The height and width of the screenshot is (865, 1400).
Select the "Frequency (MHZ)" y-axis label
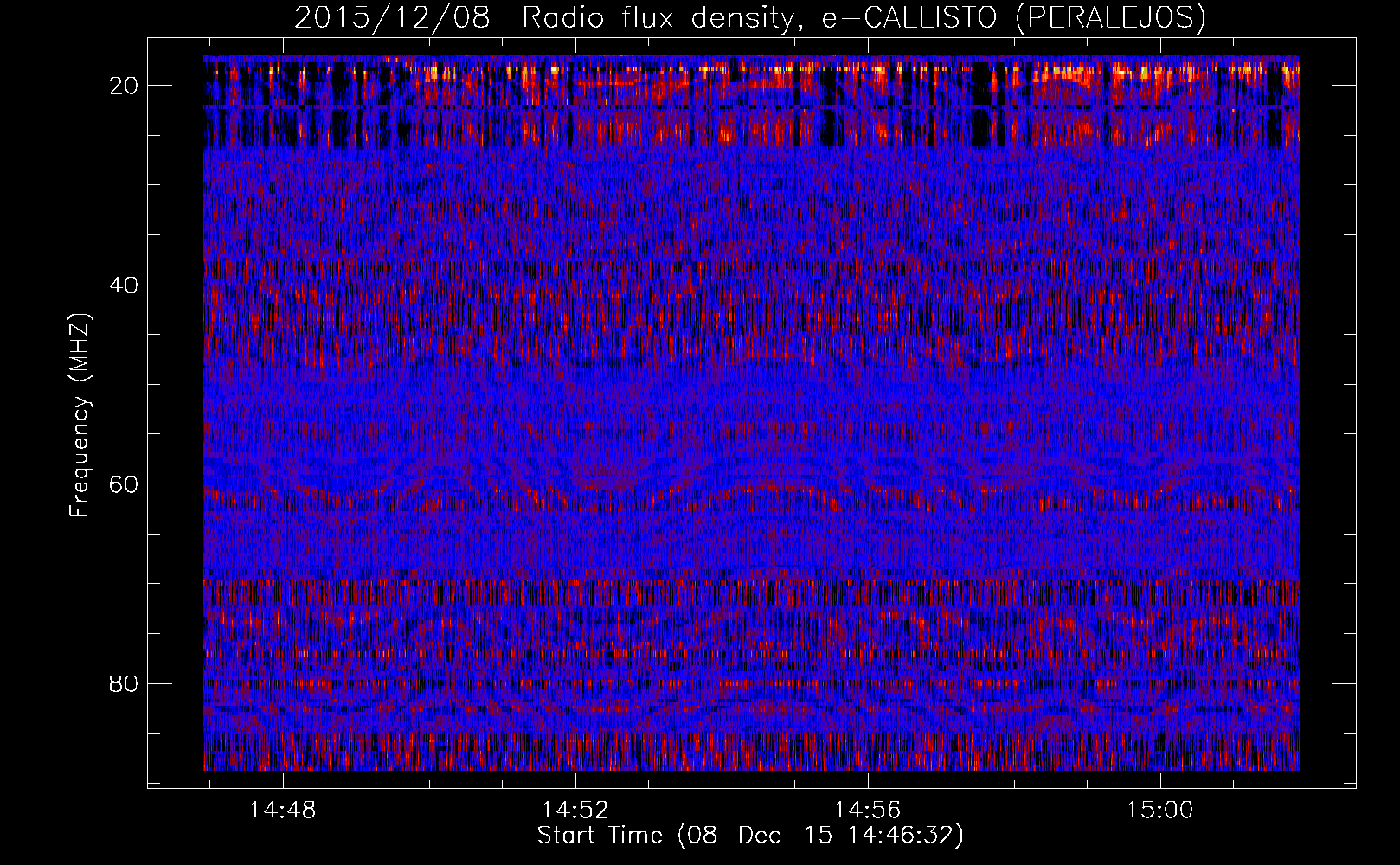point(80,415)
